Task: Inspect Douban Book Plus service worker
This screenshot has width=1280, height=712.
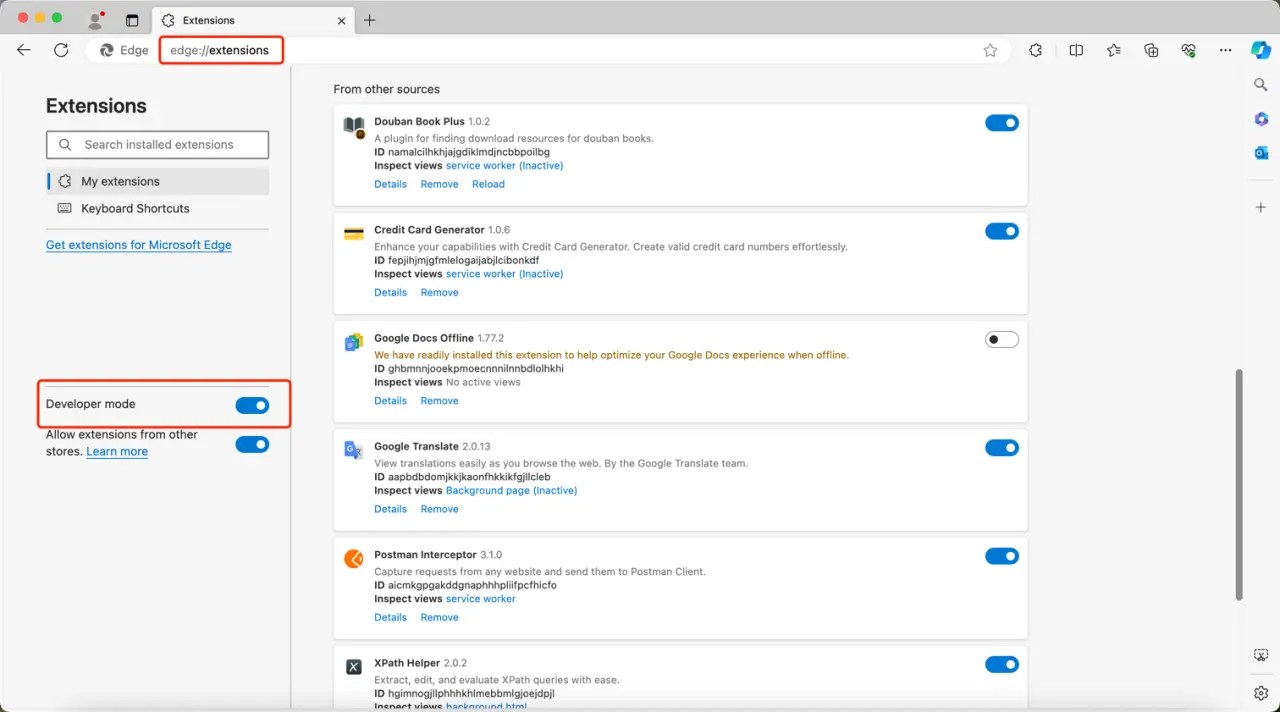Action: tap(504, 166)
